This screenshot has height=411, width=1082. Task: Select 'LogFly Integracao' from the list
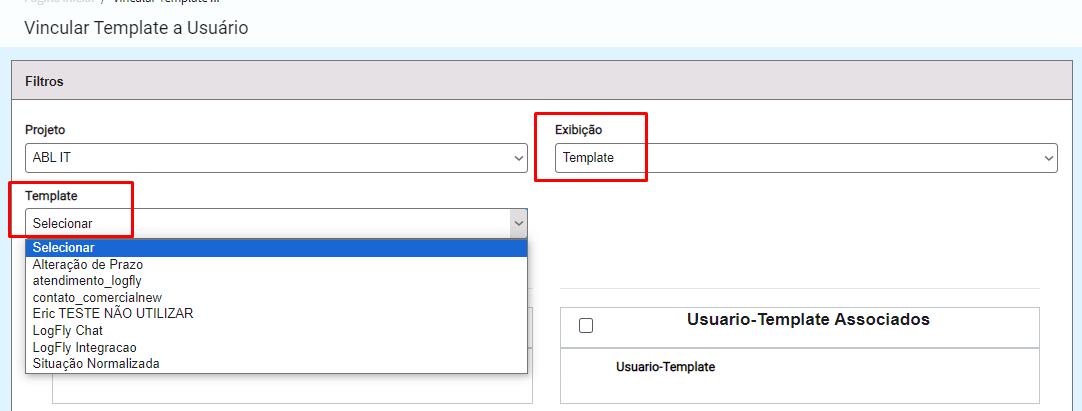[276, 347]
